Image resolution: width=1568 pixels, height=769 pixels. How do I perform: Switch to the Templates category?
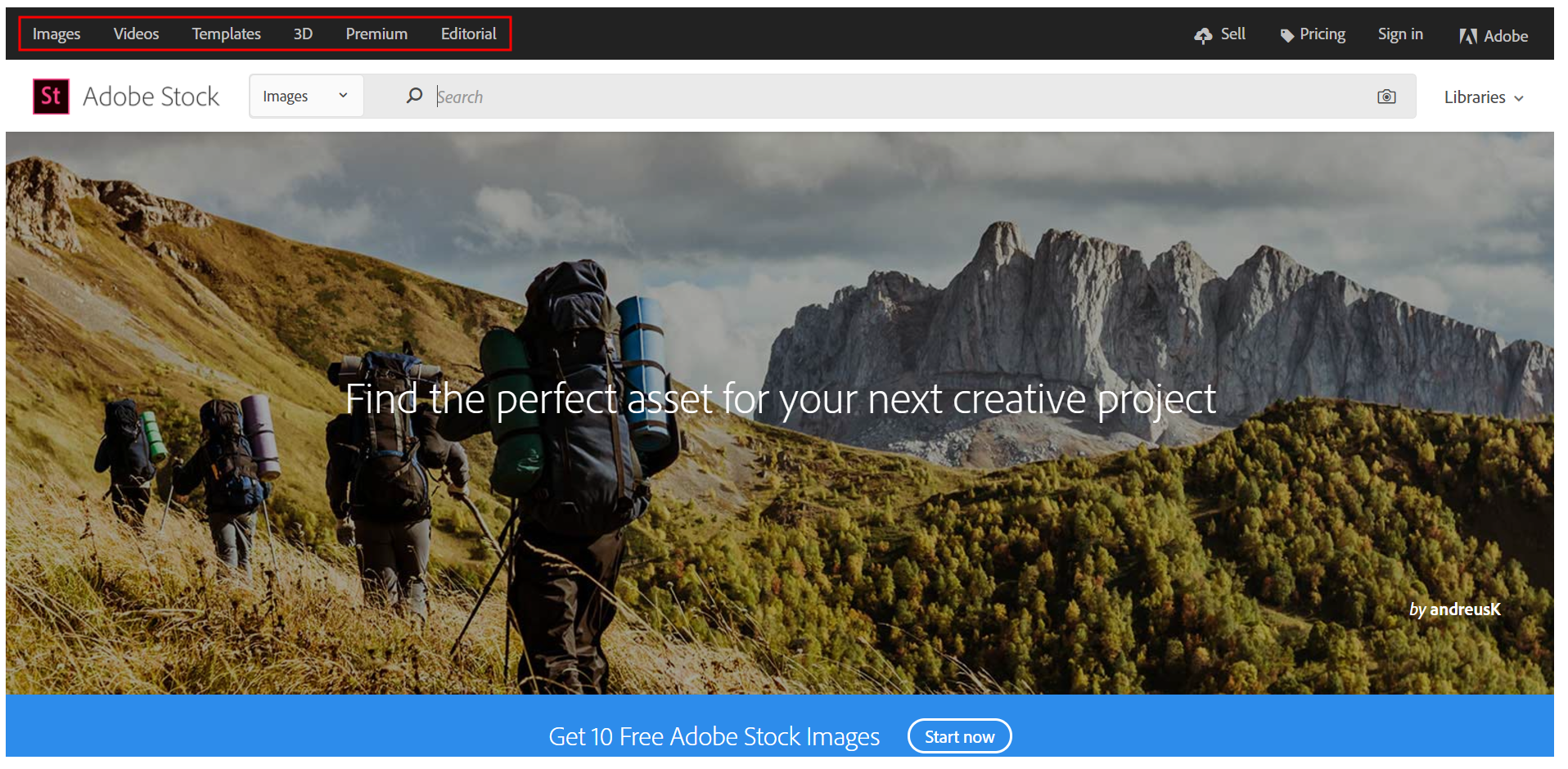pyautogui.click(x=226, y=34)
